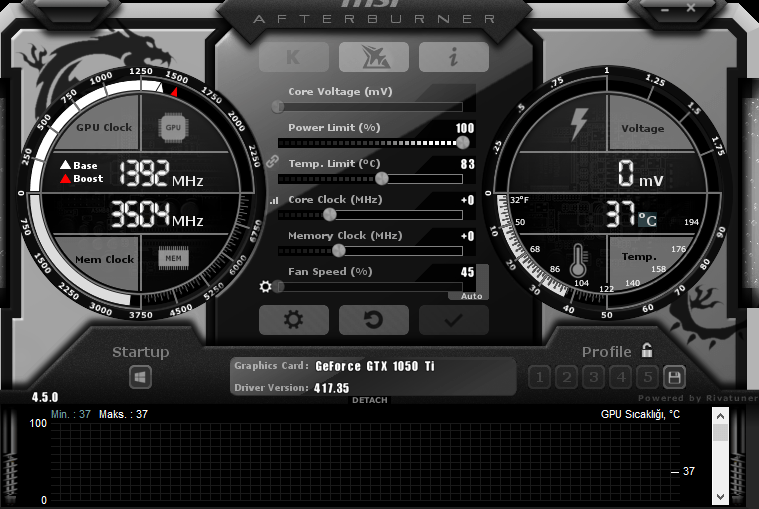Screen dimensions: 759x509
Task: Select profile slot 3
Action: (x=593, y=377)
